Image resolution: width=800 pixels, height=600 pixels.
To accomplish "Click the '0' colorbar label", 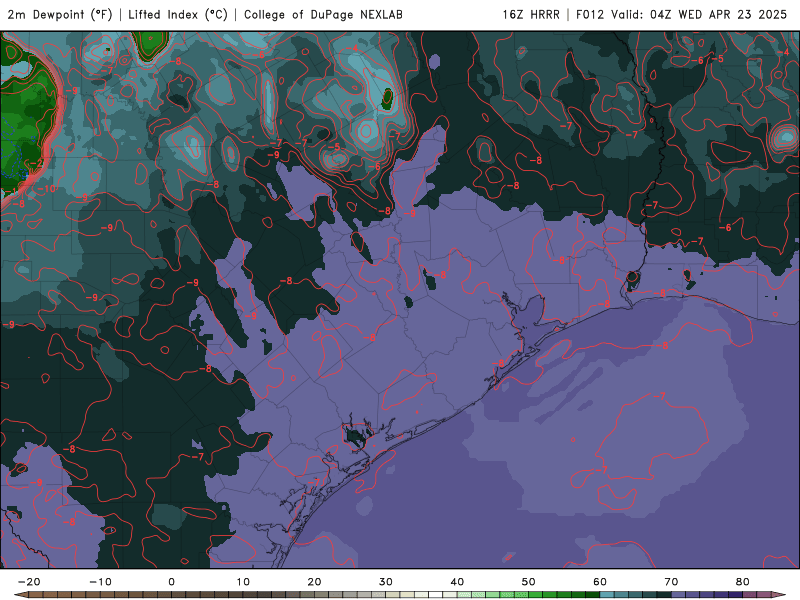I will [x=171, y=582].
